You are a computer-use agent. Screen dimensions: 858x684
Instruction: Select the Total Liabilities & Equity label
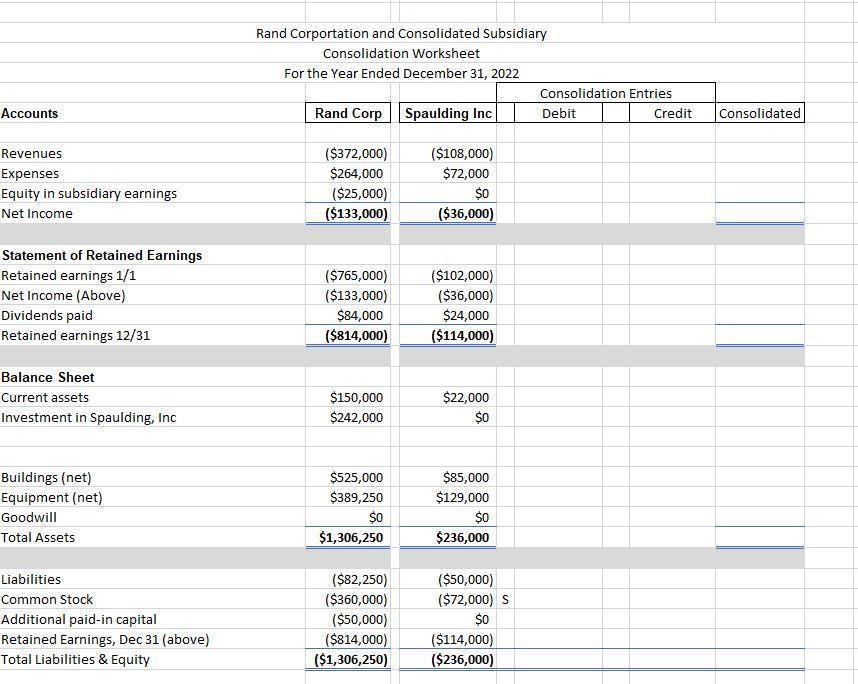[x=75, y=659]
